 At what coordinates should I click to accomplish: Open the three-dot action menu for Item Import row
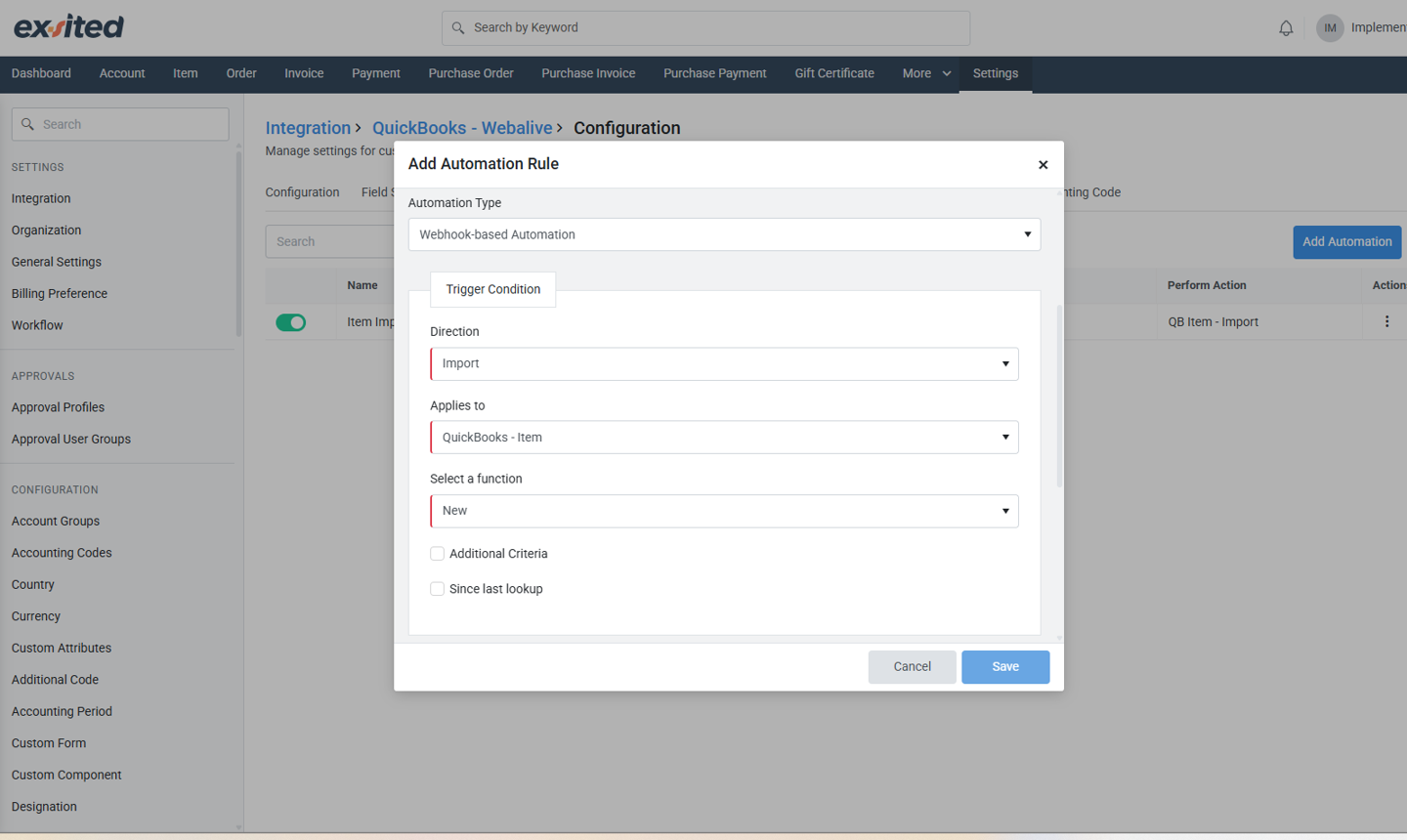click(1386, 321)
